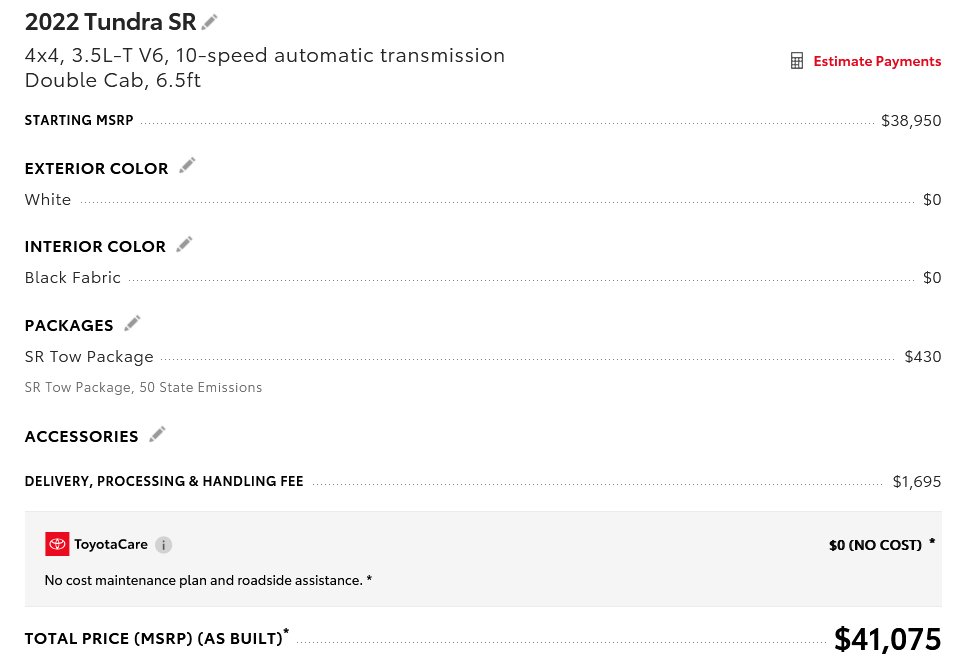Click the Starting MSRP $38,950 value
This screenshot has width=961, height=670.
[910, 121]
